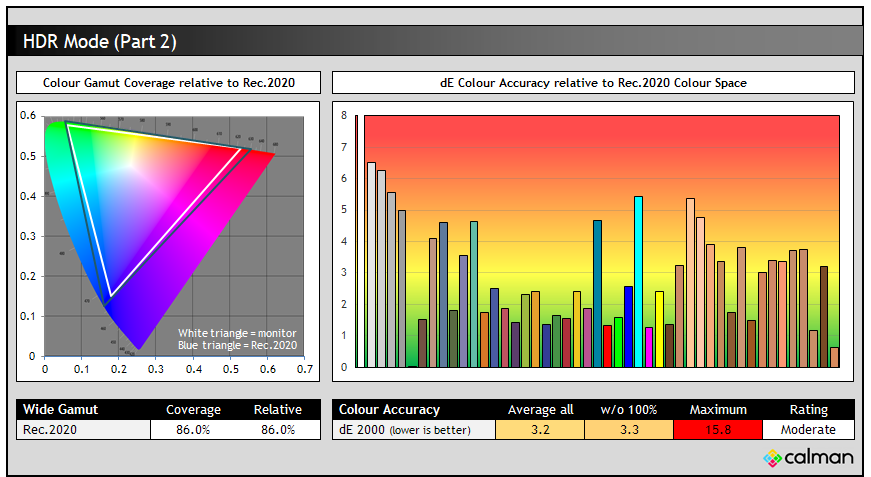
Task: Click the bright magenta bar in the dE chart
Action: point(649,347)
